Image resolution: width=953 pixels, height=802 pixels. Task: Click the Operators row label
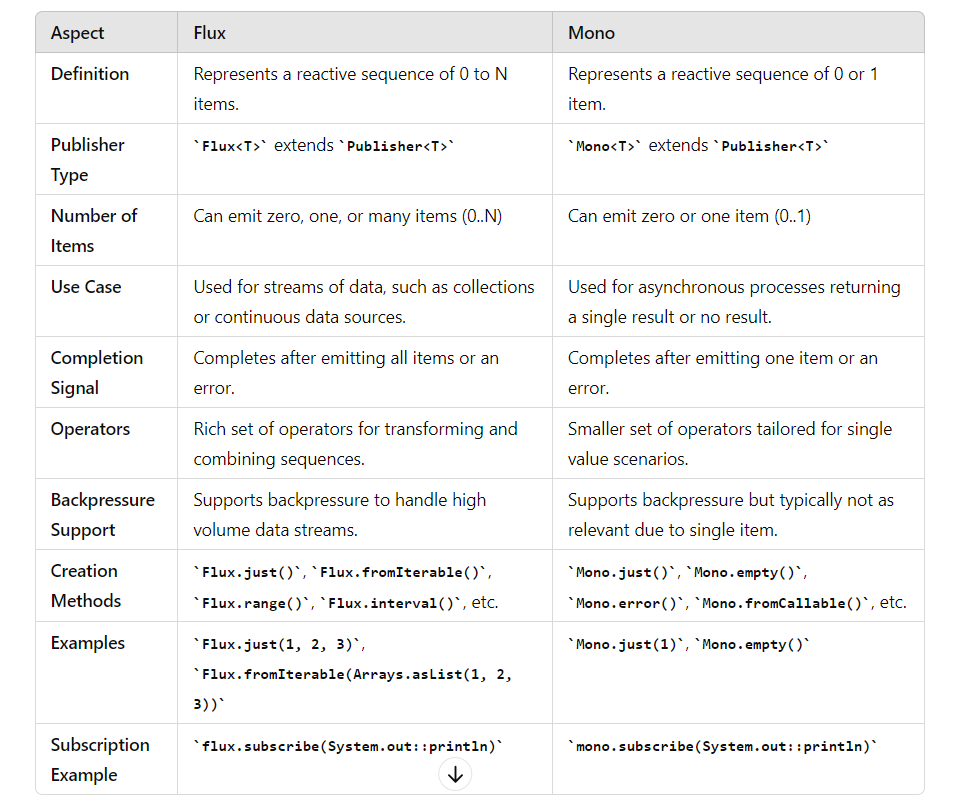pyautogui.click(x=91, y=429)
